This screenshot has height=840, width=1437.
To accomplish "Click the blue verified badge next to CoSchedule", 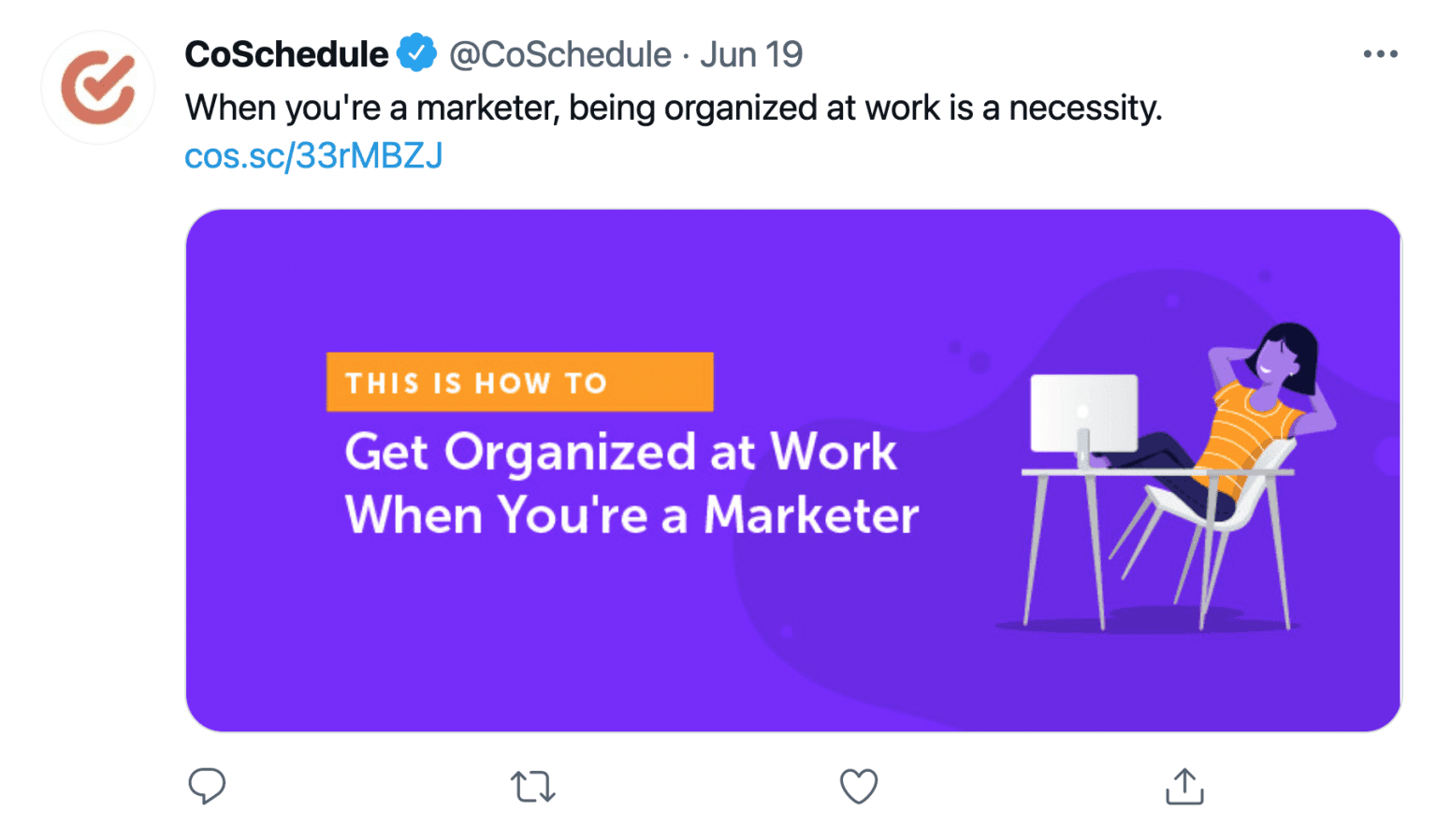I will point(415,53).
